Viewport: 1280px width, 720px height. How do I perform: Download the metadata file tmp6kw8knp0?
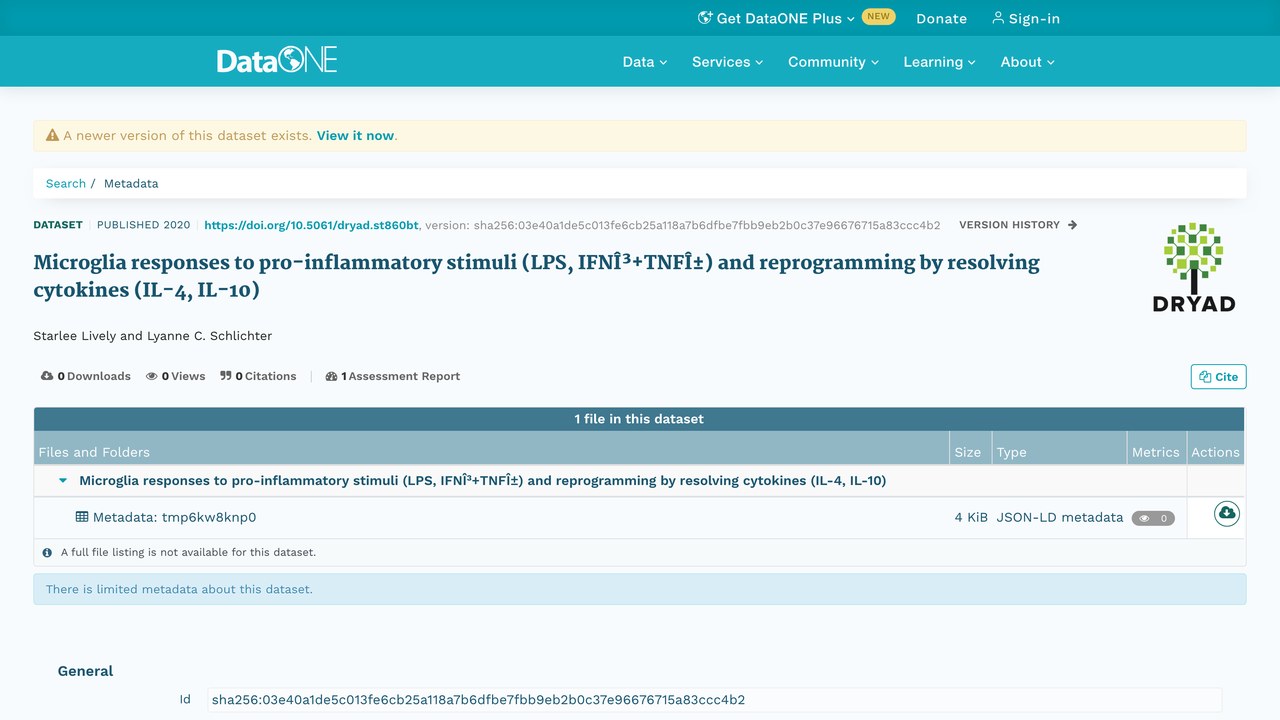tap(1227, 514)
